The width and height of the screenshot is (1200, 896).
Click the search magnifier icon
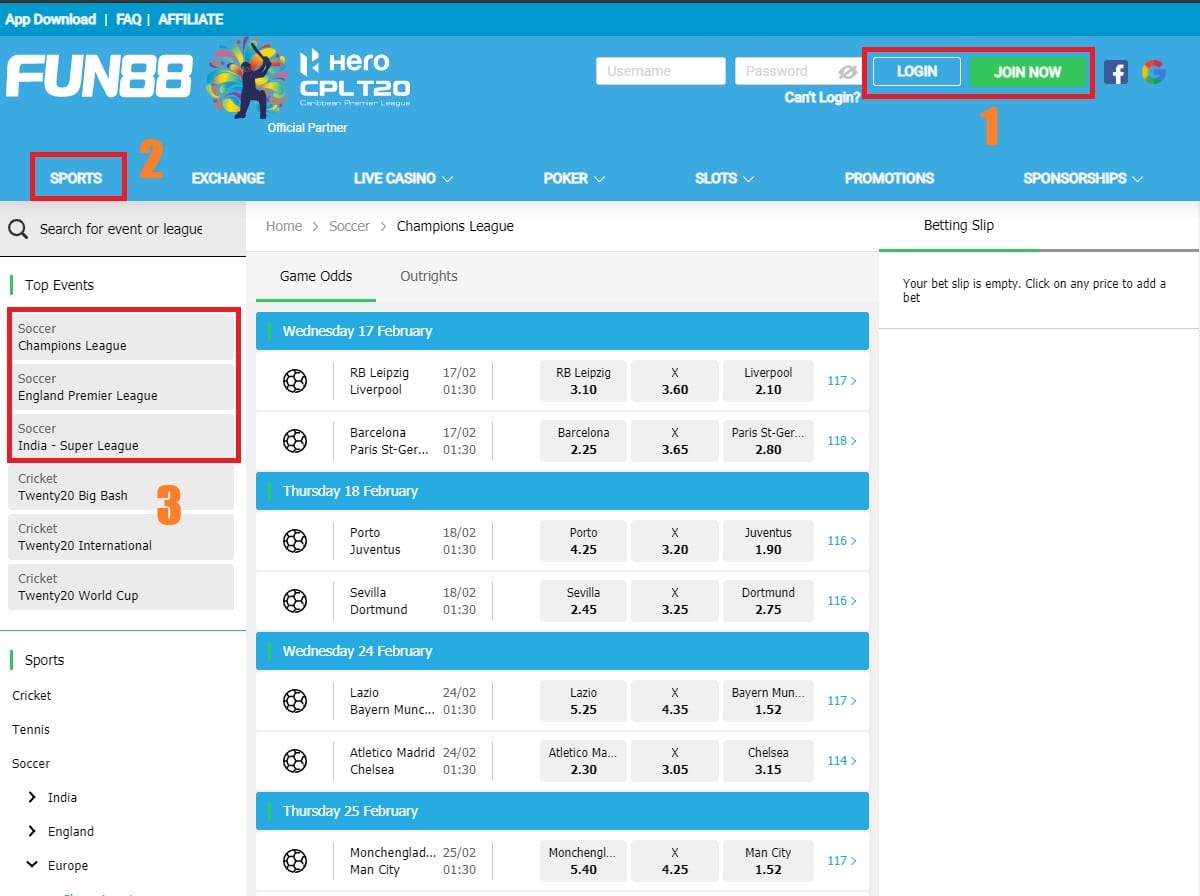pos(18,229)
